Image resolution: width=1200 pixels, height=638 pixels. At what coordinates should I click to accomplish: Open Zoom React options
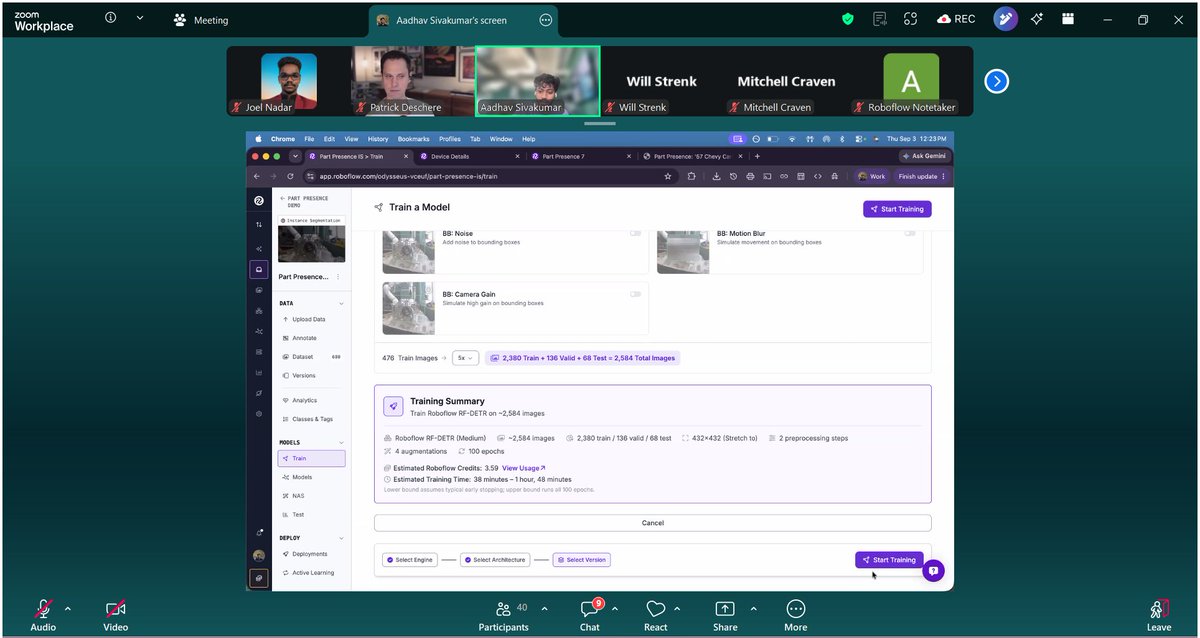click(x=656, y=615)
